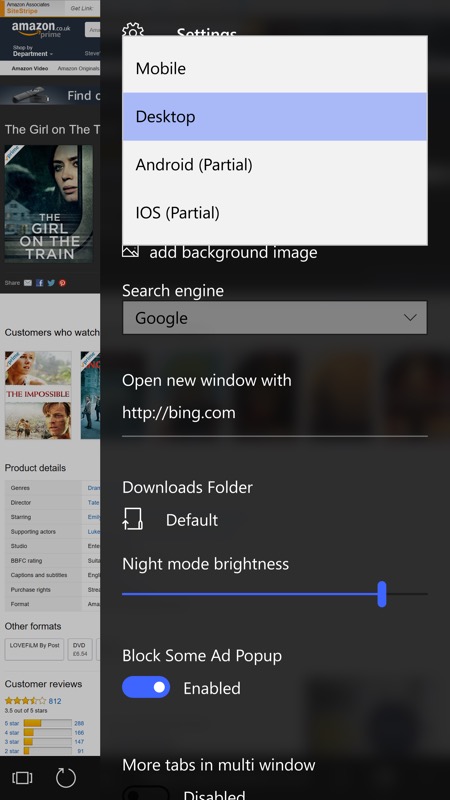The height and width of the screenshot is (800, 450).
Task: Click the Customers who watched heading
Action: click(52, 332)
